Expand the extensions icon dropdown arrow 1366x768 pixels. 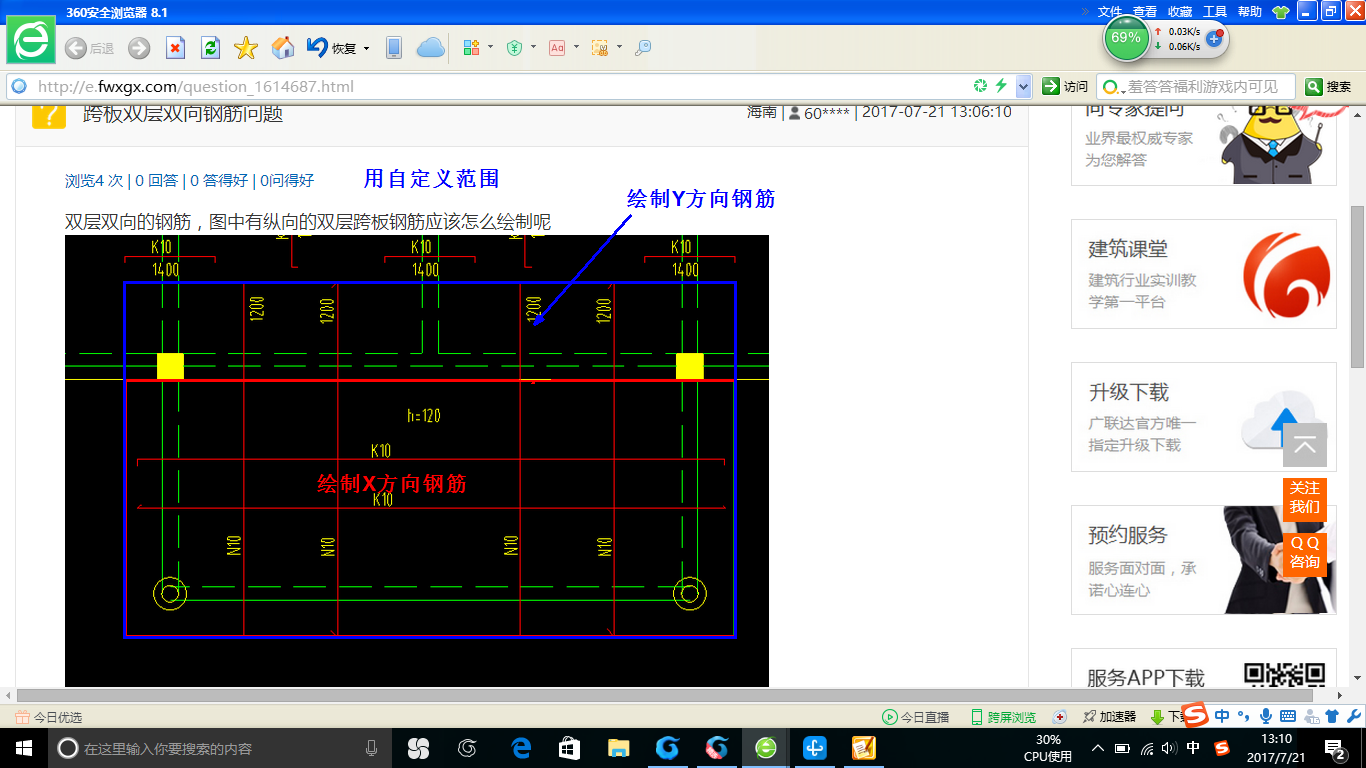coord(491,47)
